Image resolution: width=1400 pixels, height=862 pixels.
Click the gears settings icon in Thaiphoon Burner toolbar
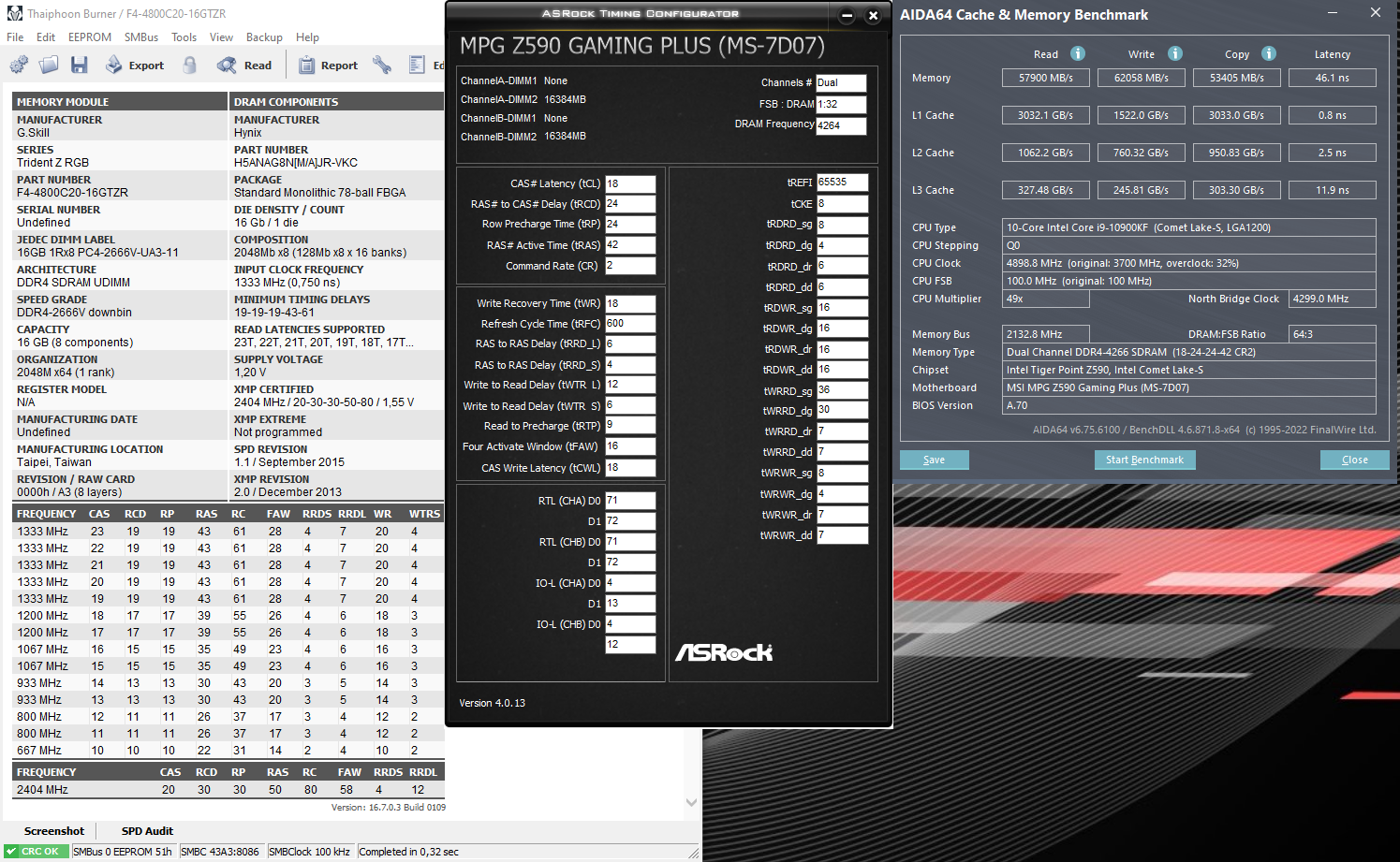click(19, 65)
